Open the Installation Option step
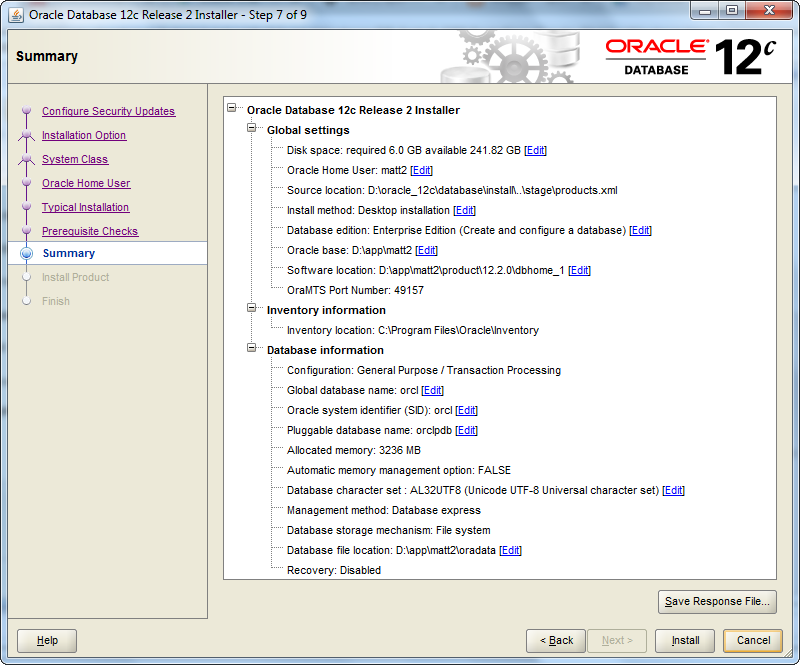Viewport: 800px width, 665px height. (84, 135)
